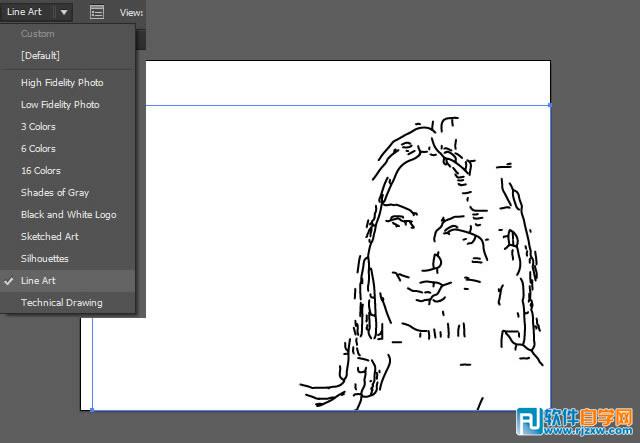Open the Image Trace panel icon
This screenshot has width=640, height=443.
[x=97, y=12]
